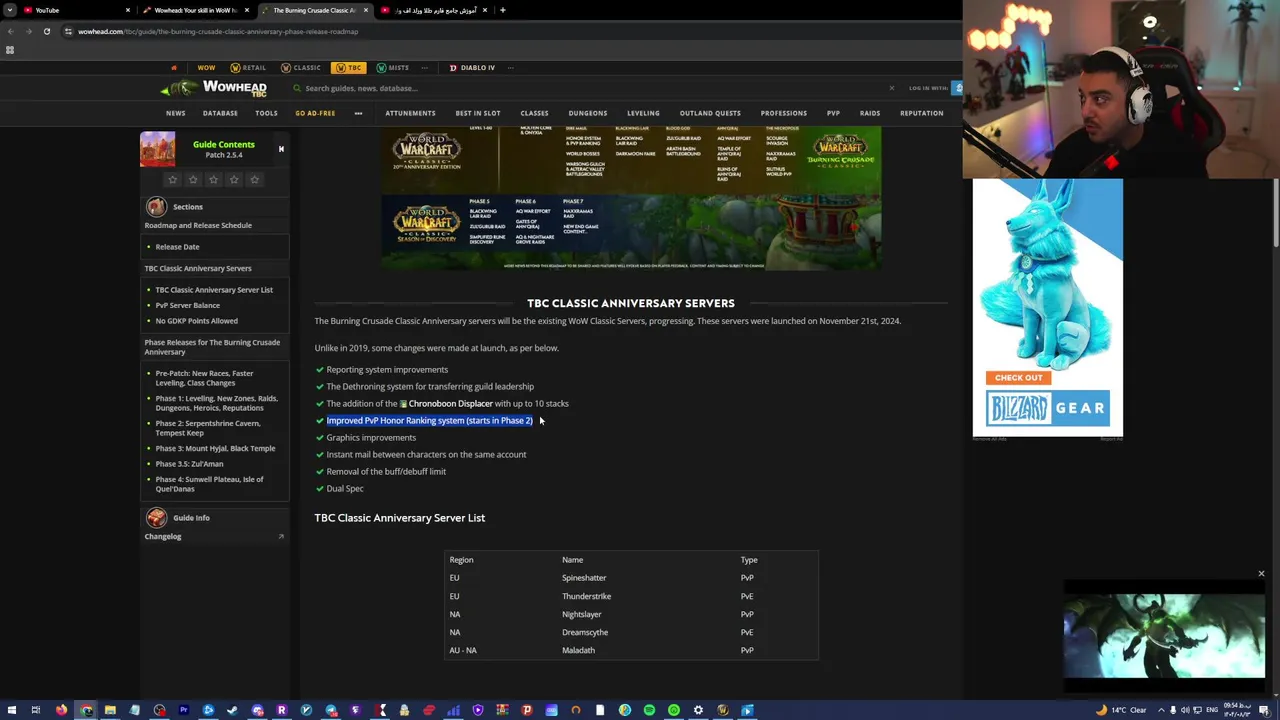Viewport: 1280px width, 720px height.
Task: Open the Best in Slot menu
Action: pyautogui.click(x=478, y=113)
